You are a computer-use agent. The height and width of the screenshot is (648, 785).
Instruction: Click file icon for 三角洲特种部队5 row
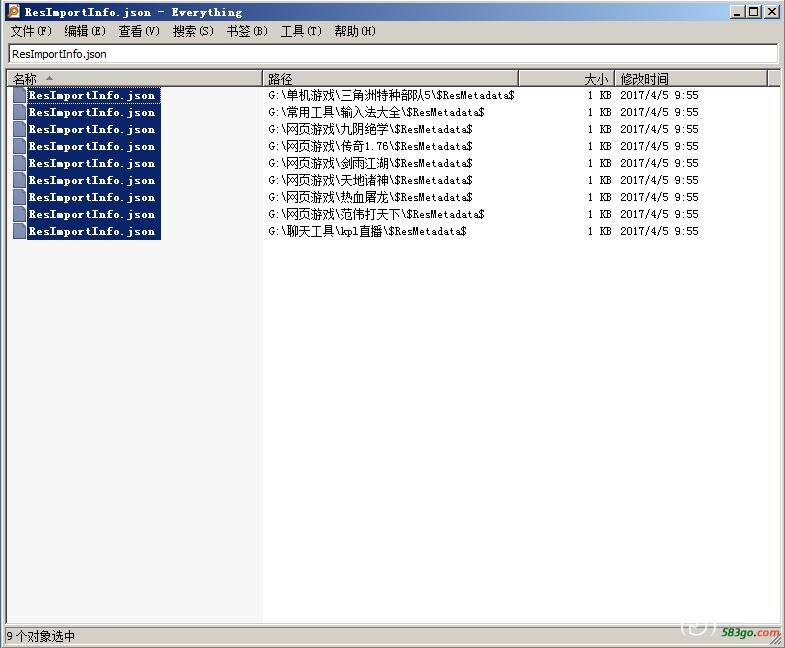20,95
